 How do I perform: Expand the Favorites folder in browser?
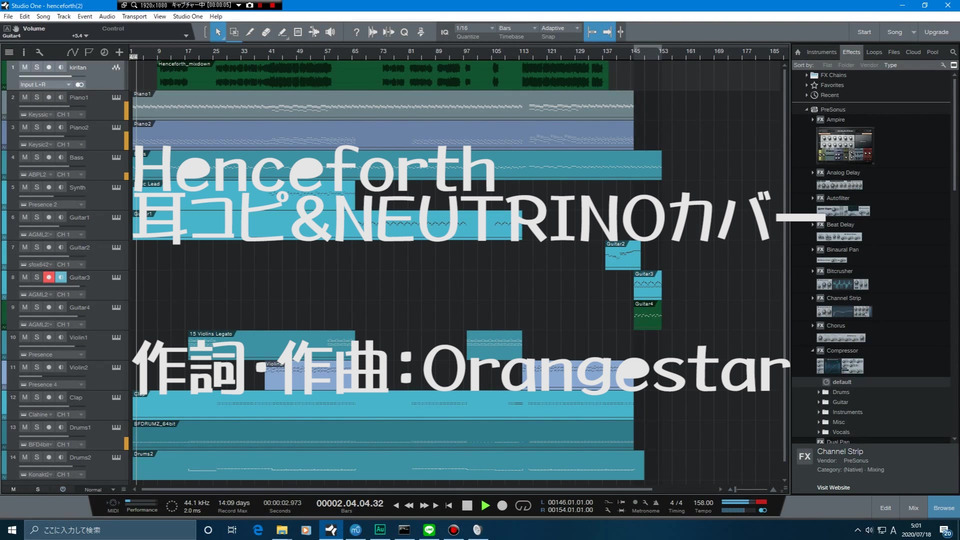click(x=807, y=85)
